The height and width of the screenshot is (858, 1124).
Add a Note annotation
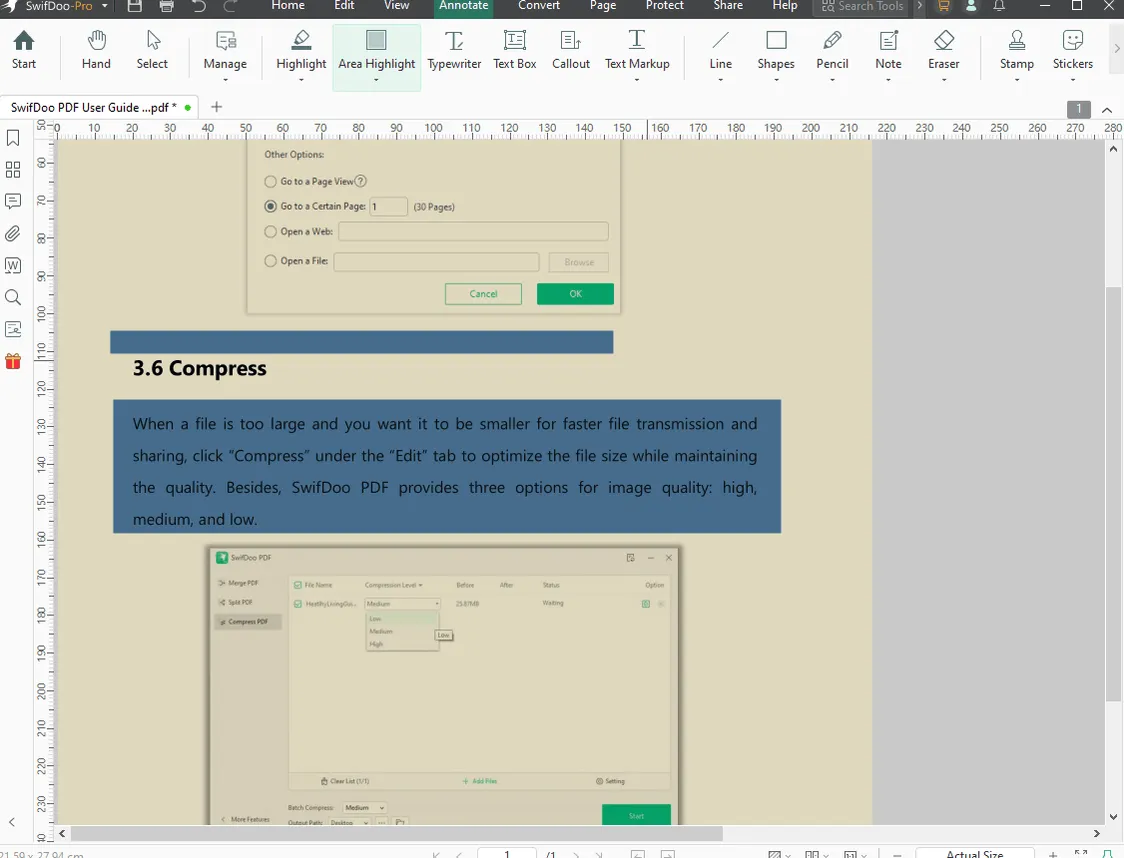pos(888,50)
